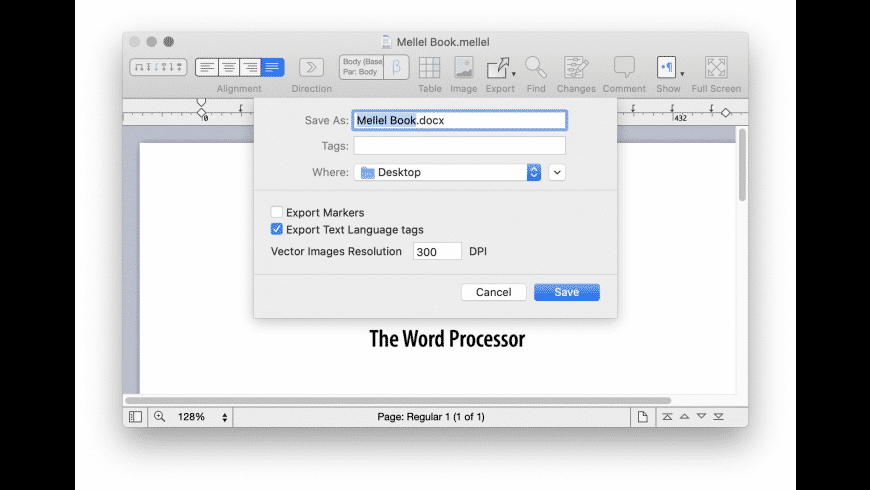Toggle the sidebar panel icon in status bar
870x490 pixels.
point(135,417)
